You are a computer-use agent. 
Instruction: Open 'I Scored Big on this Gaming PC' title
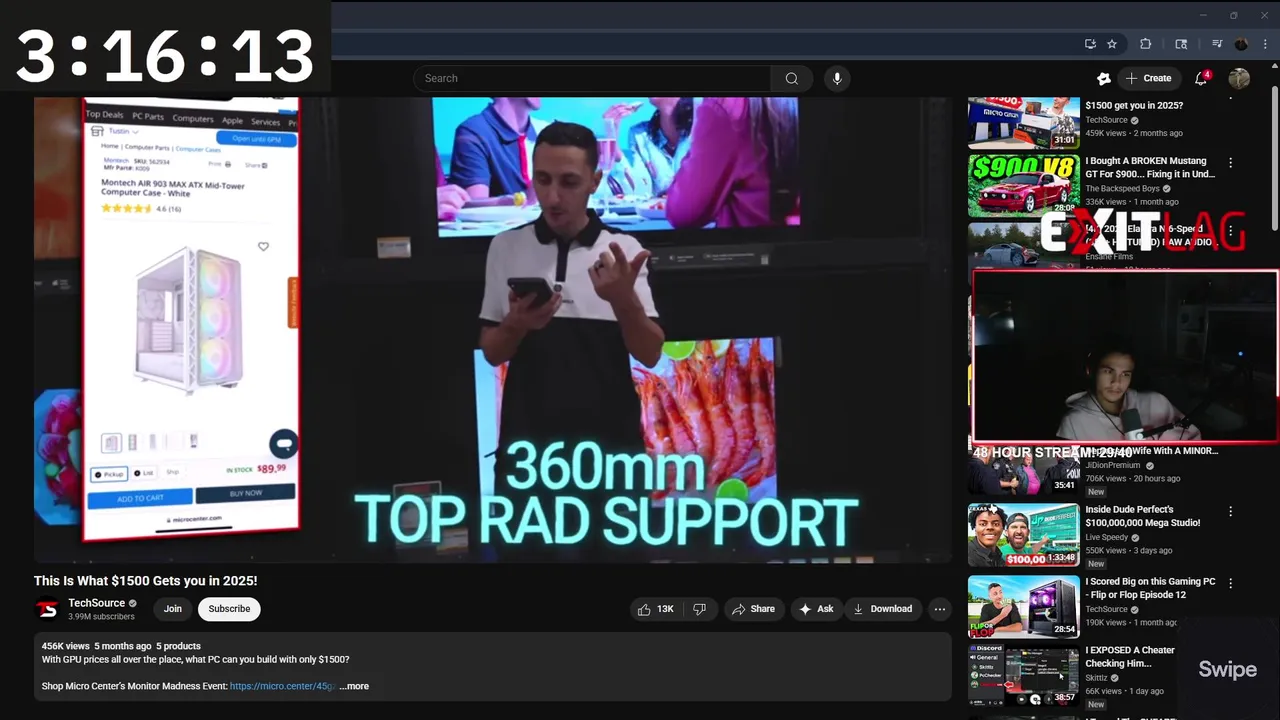[1151, 588]
